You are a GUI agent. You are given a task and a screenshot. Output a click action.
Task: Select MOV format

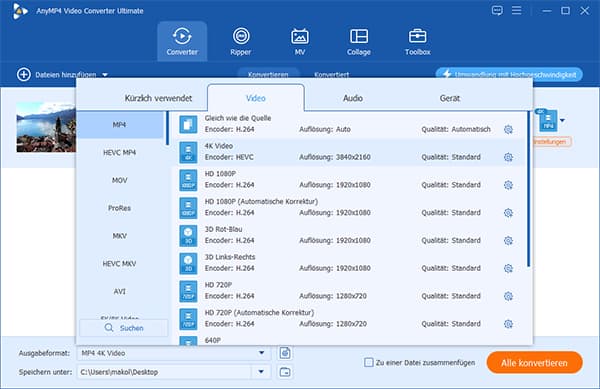120,180
